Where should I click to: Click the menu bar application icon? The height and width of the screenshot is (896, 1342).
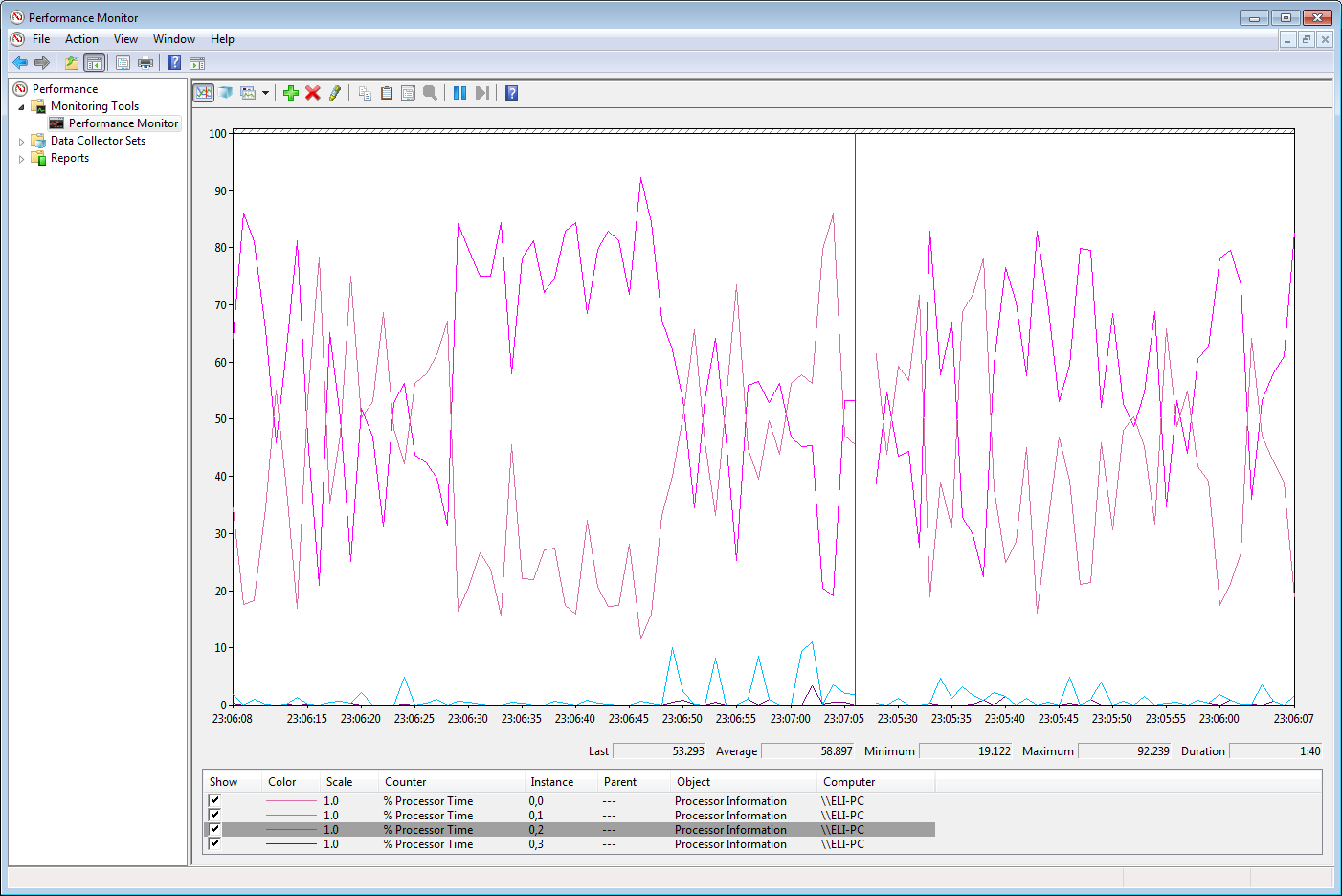pos(17,39)
